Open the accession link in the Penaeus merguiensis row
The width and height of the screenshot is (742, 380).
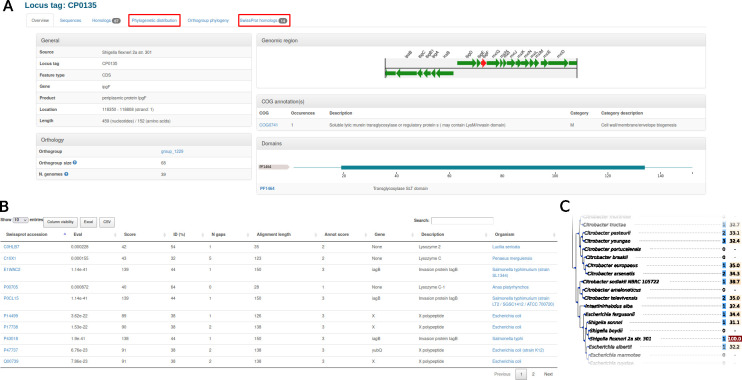tap(10, 258)
